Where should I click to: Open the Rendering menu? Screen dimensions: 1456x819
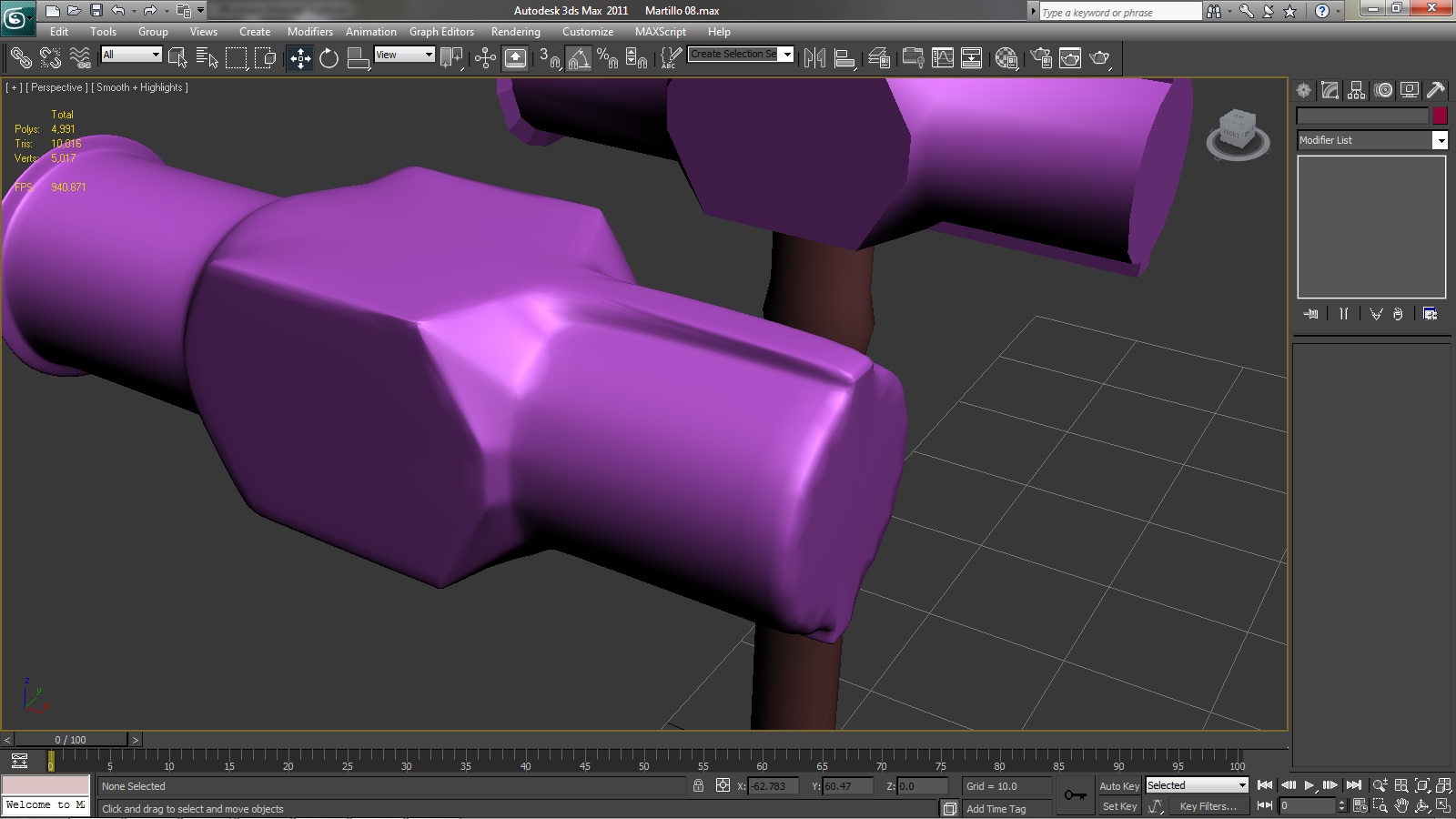coord(516,31)
